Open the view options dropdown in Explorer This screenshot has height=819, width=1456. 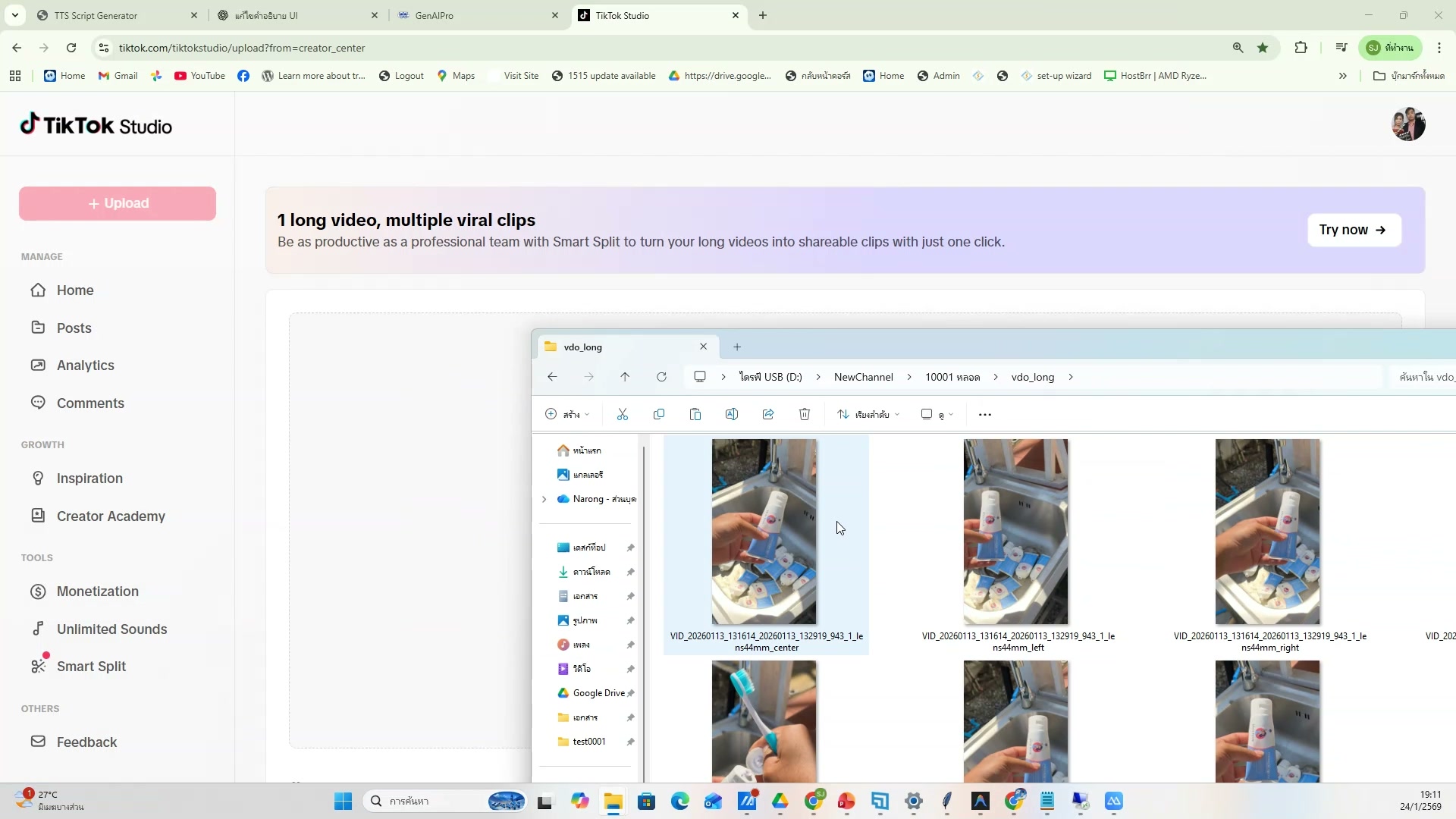click(937, 414)
